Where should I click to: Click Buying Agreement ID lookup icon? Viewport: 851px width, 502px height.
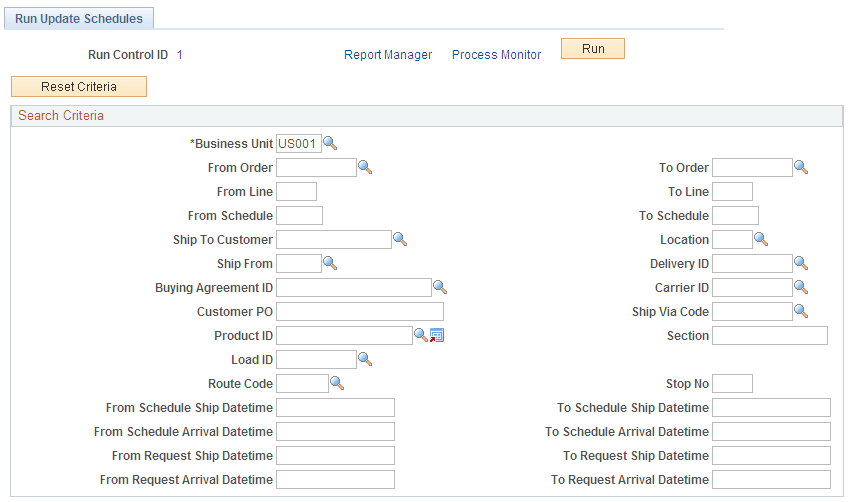pyautogui.click(x=440, y=287)
